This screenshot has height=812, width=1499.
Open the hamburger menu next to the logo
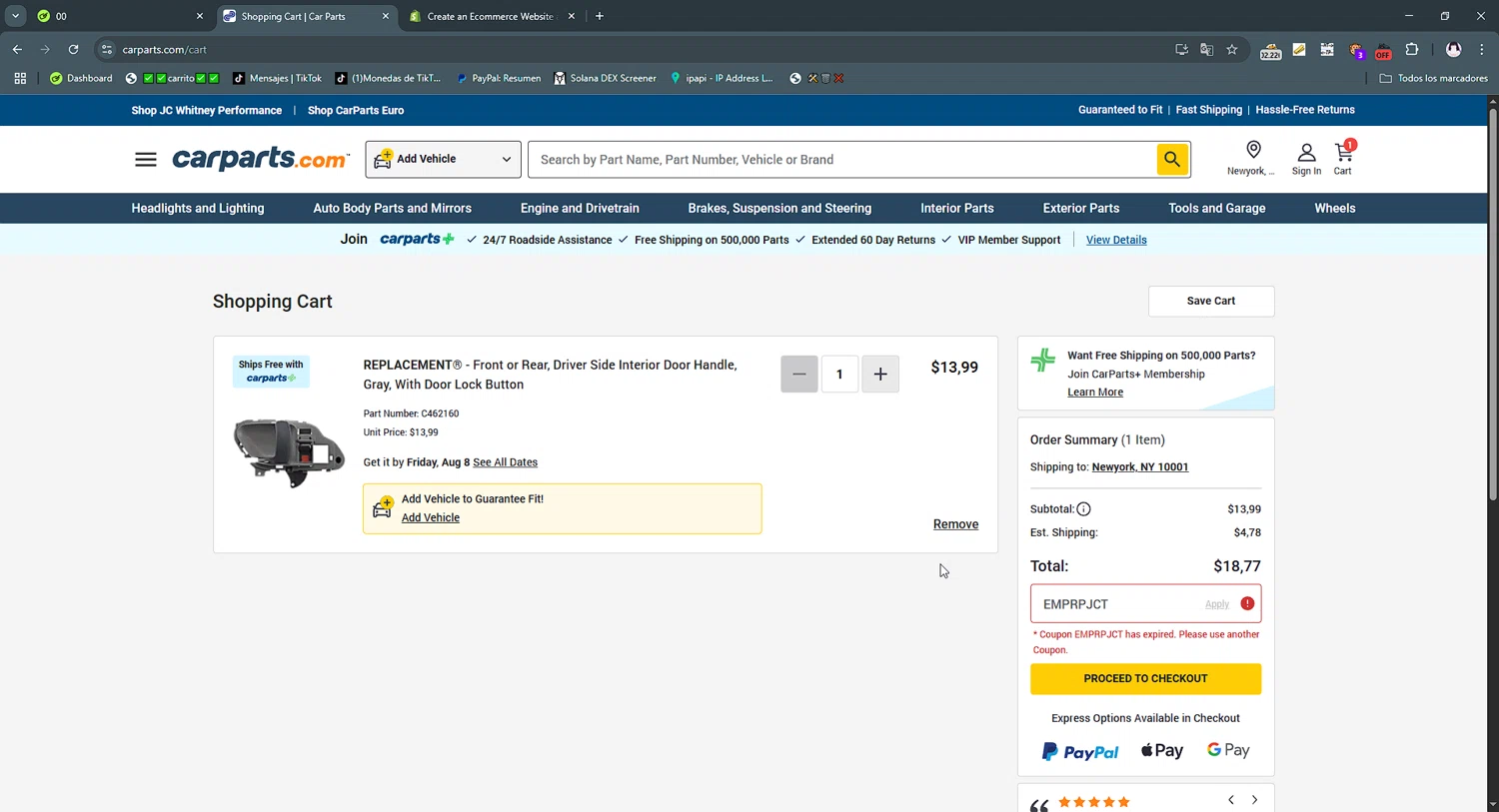(x=146, y=160)
